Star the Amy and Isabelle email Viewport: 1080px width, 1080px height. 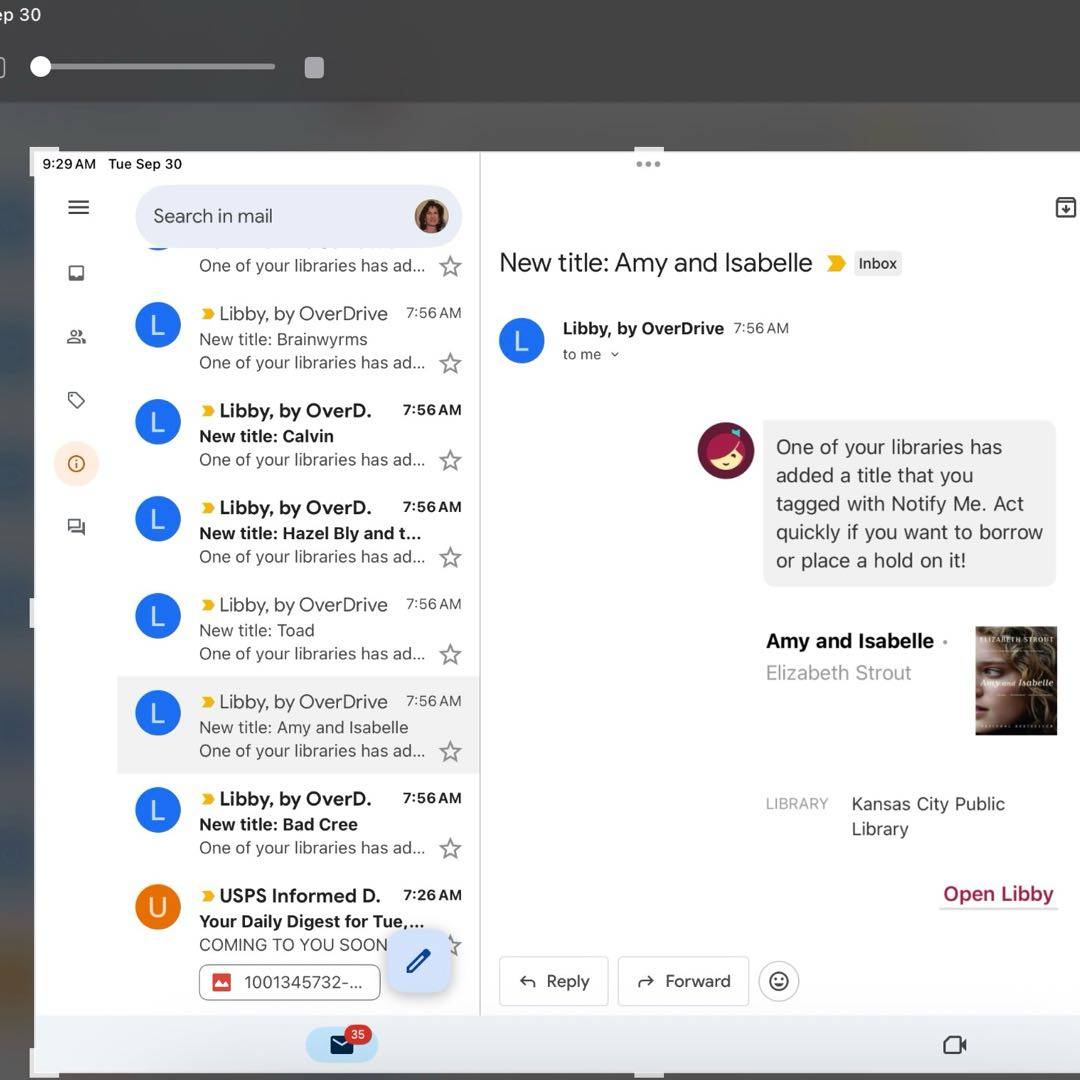click(x=451, y=751)
